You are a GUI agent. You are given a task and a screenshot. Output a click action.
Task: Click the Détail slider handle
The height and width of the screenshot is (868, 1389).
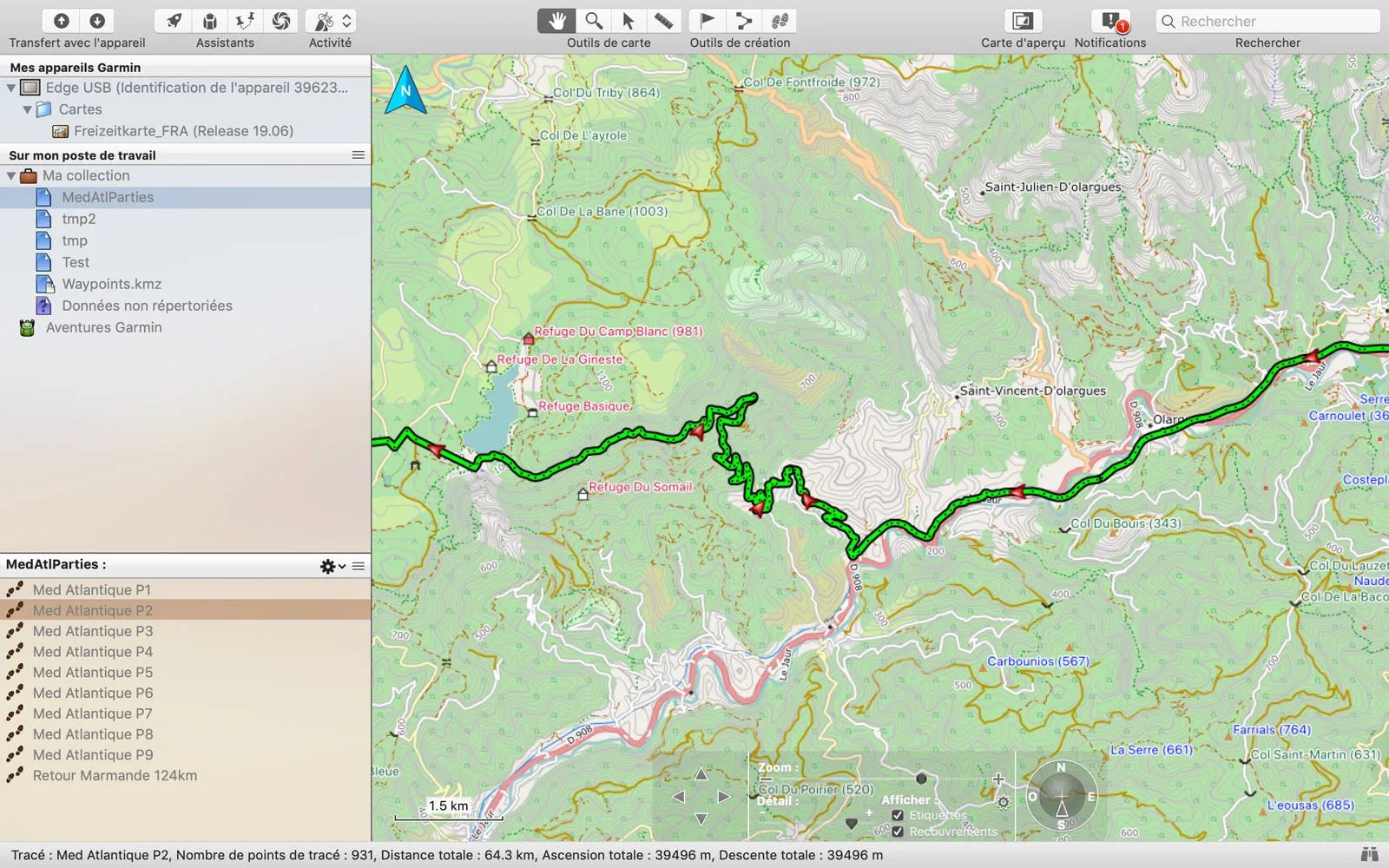tap(851, 823)
